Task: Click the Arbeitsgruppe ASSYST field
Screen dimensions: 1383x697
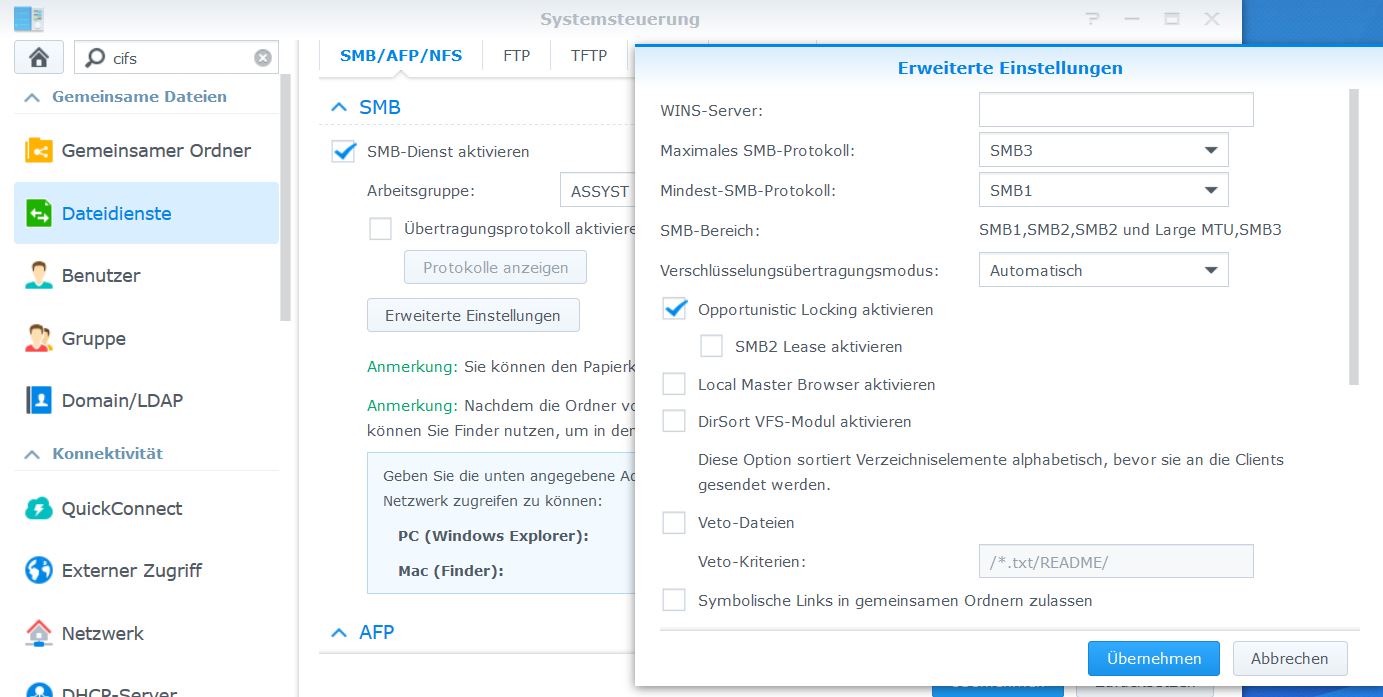Action: coord(598,190)
